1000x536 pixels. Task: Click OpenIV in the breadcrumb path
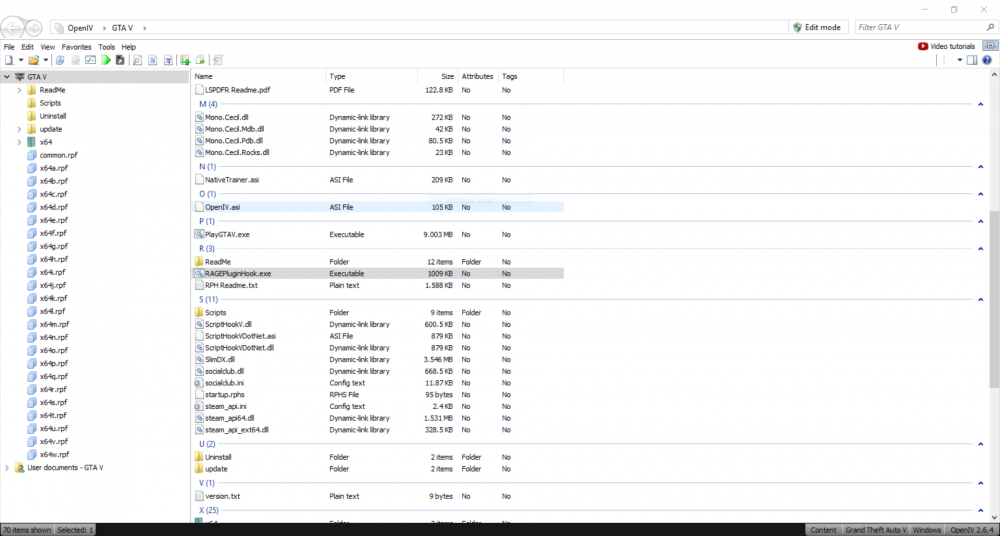tap(80, 27)
